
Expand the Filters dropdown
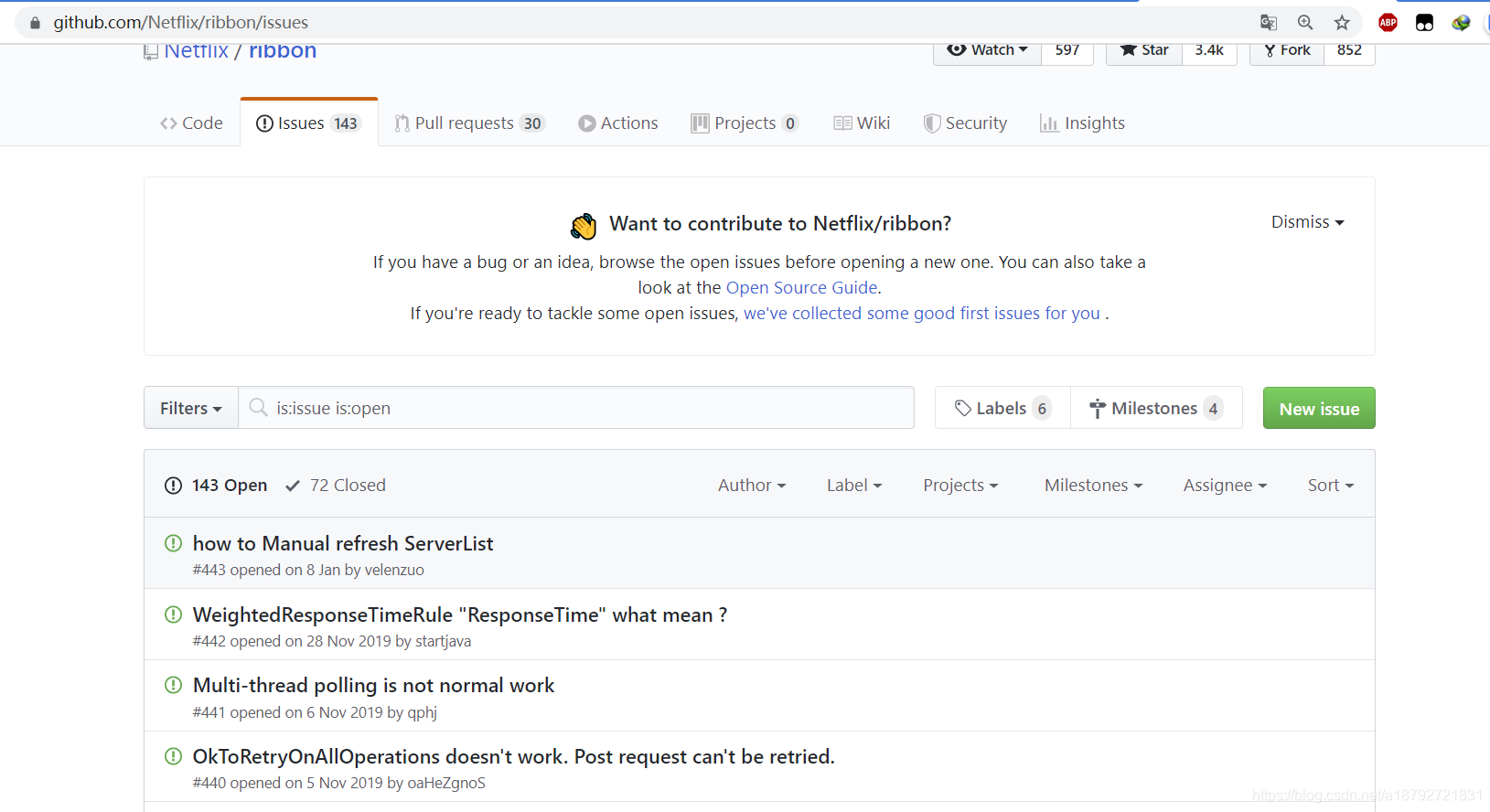coord(191,408)
